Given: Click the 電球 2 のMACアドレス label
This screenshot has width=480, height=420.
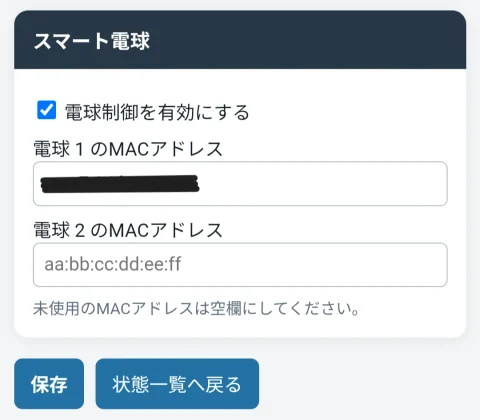Looking at the screenshot, I should click(128, 230).
